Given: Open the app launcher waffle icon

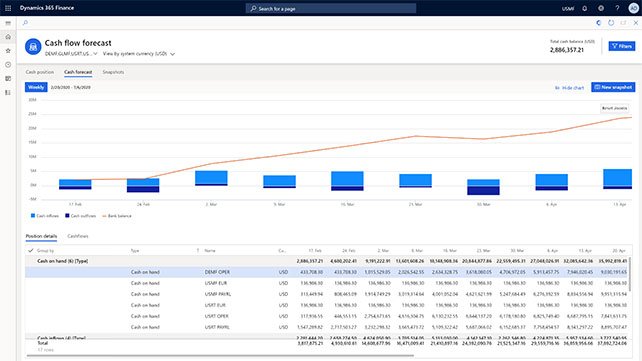Looking at the screenshot, I should 8,8.
